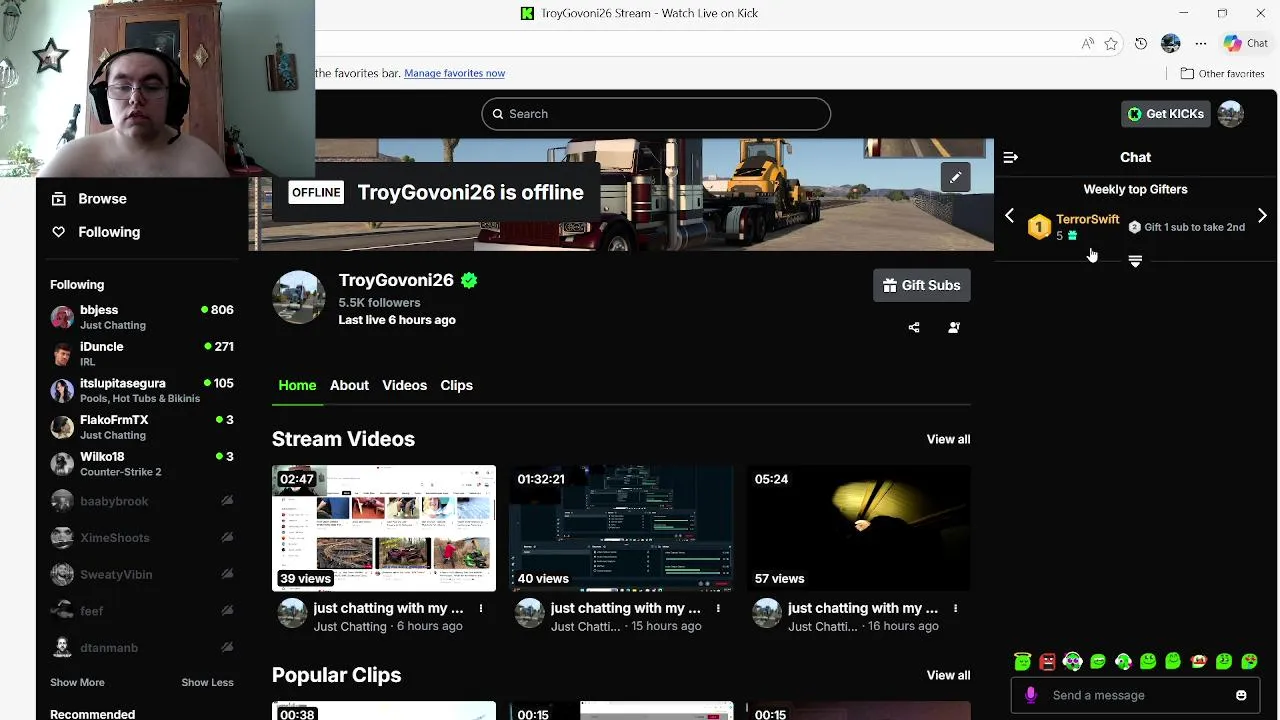Switch to the Clips tab
1280x720 pixels.
coord(456,385)
